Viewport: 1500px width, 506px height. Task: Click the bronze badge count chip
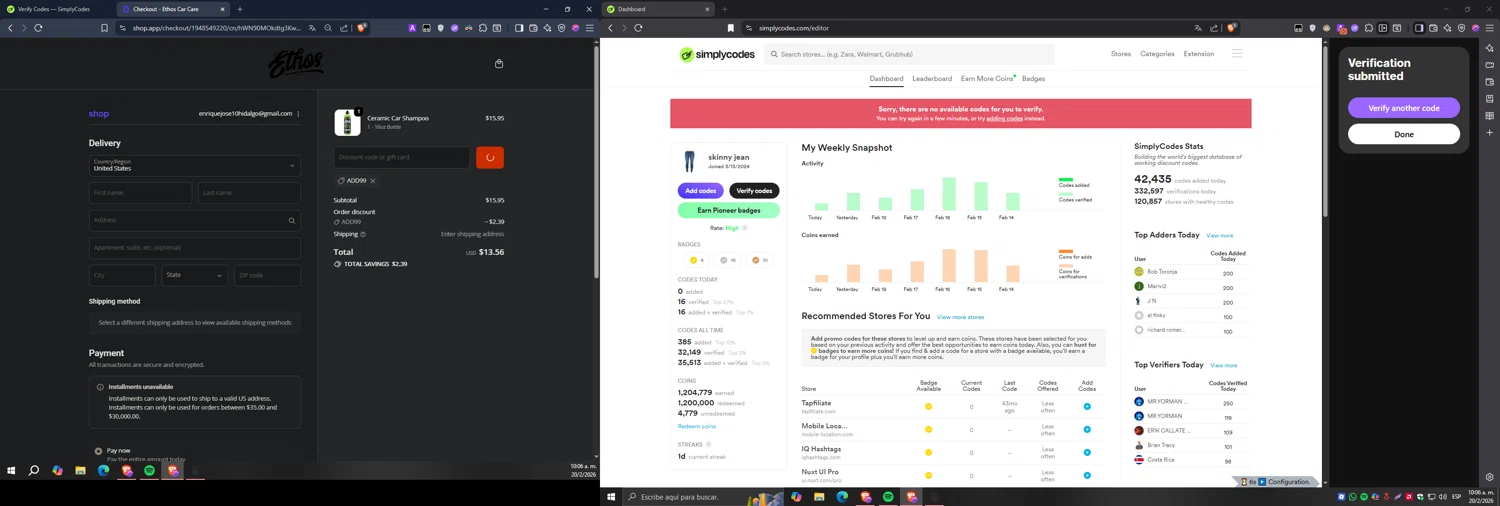[761, 261]
